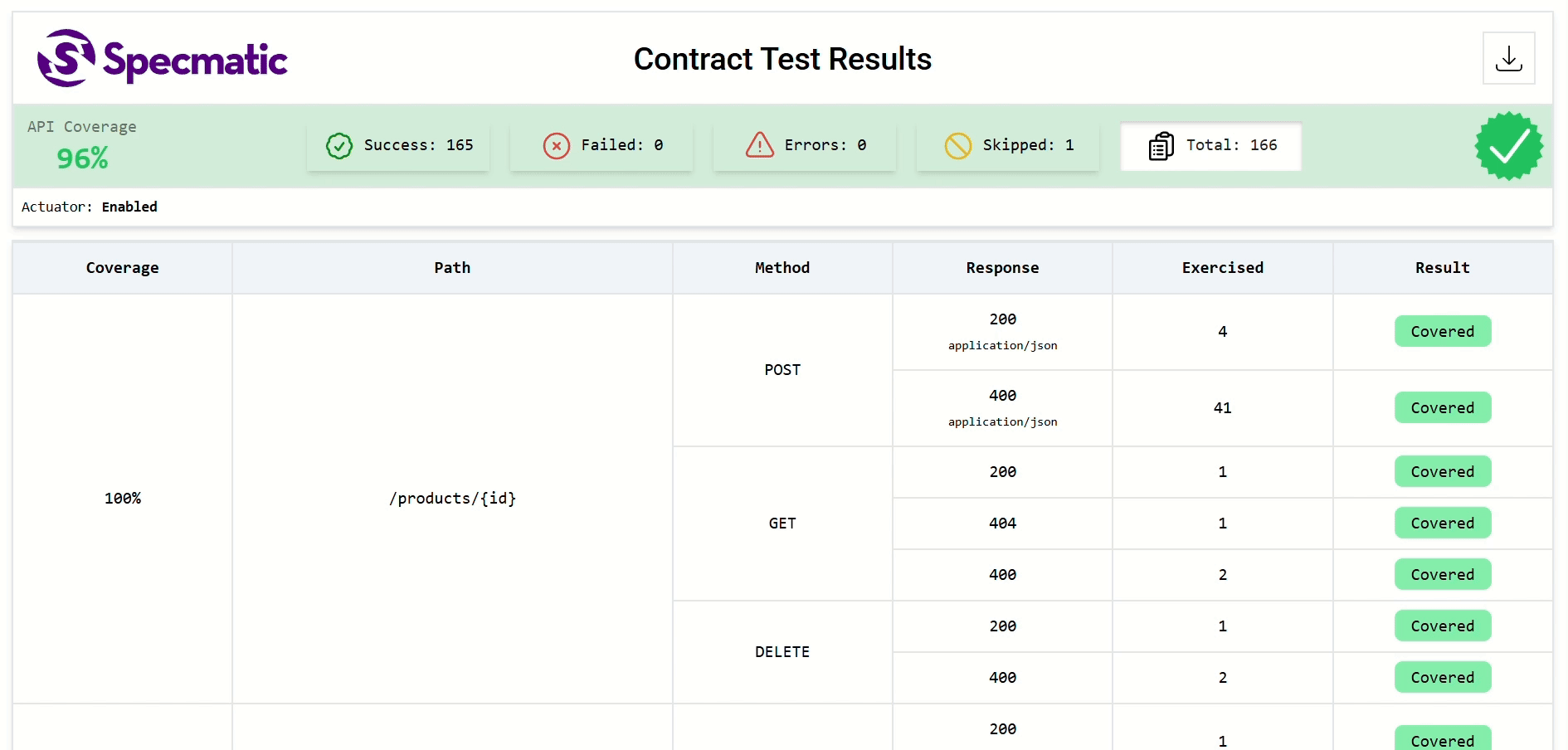Click the Exercised column header
The width and height of the screenshot is (1568, 750).
1222,268
